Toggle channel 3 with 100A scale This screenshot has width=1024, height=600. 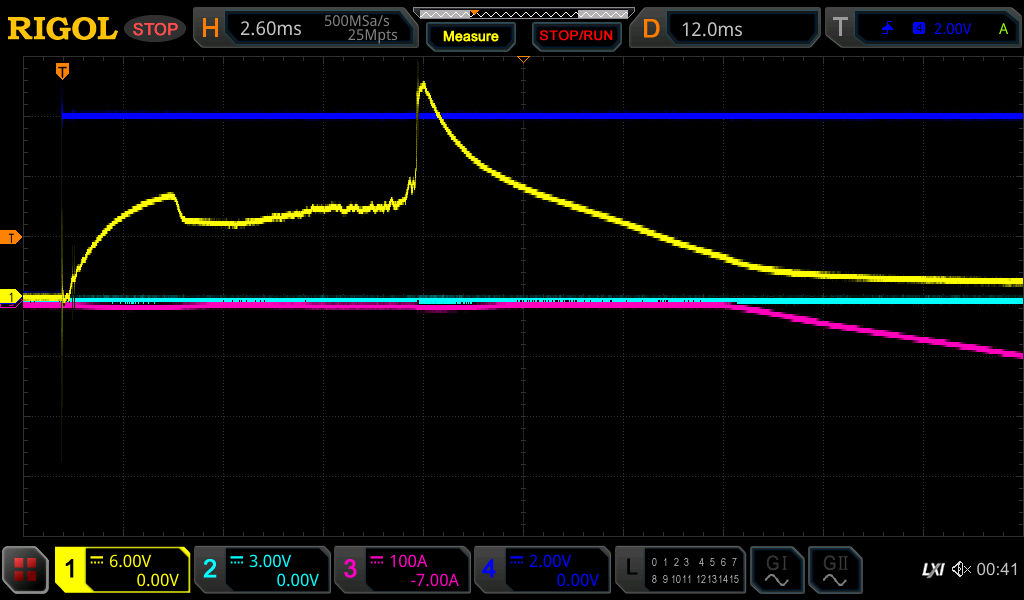click(x=401, y=570)
